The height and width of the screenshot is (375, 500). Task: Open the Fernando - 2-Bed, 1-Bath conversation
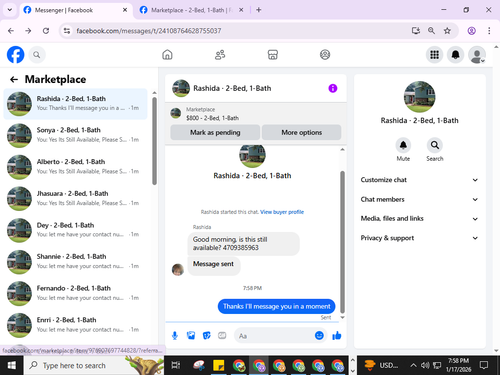pos(75,293)
